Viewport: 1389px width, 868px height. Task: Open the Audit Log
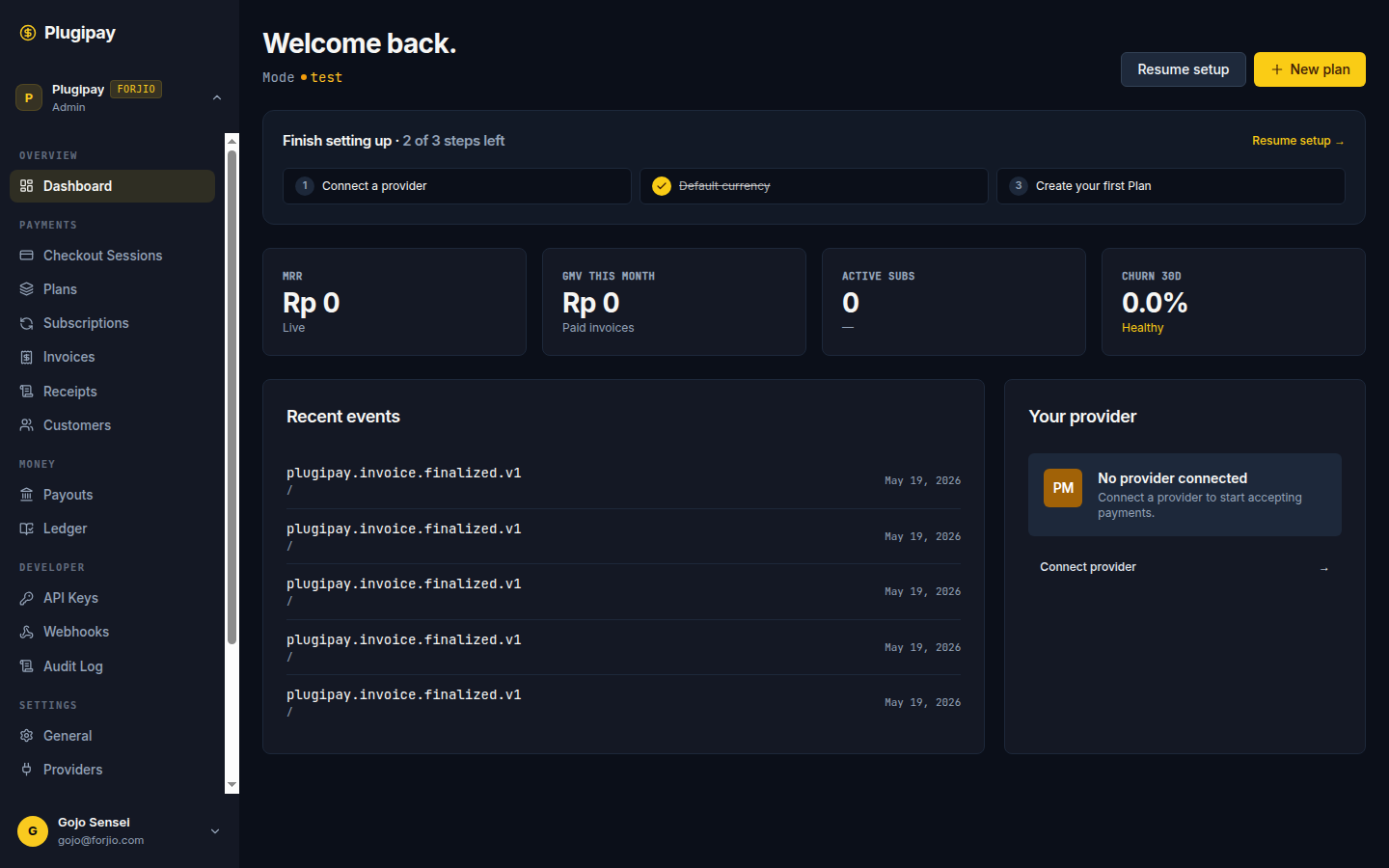coord(112,666)
